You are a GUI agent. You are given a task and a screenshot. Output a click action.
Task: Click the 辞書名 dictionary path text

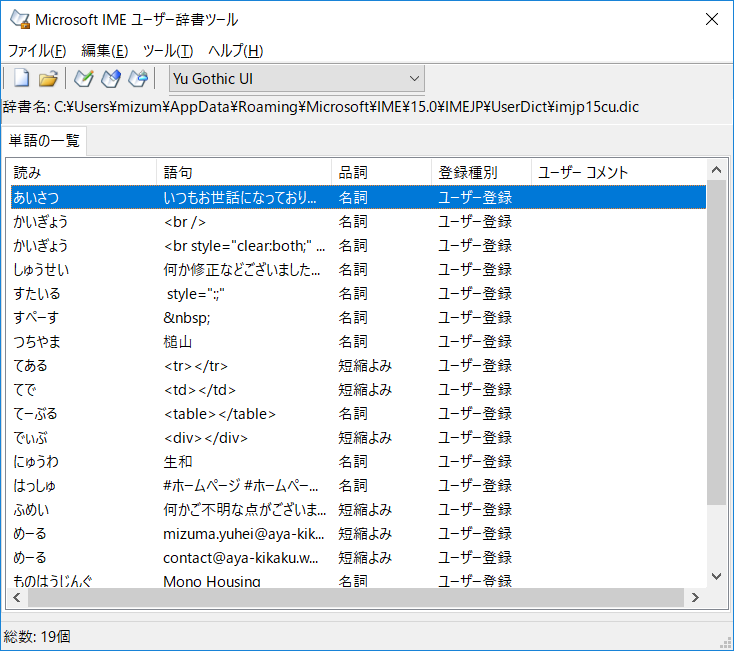click(321, 107)
